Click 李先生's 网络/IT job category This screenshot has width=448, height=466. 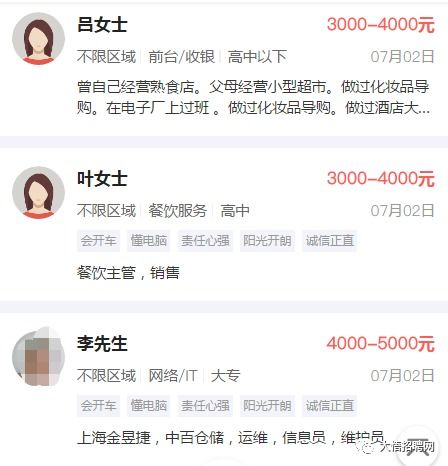173,376
